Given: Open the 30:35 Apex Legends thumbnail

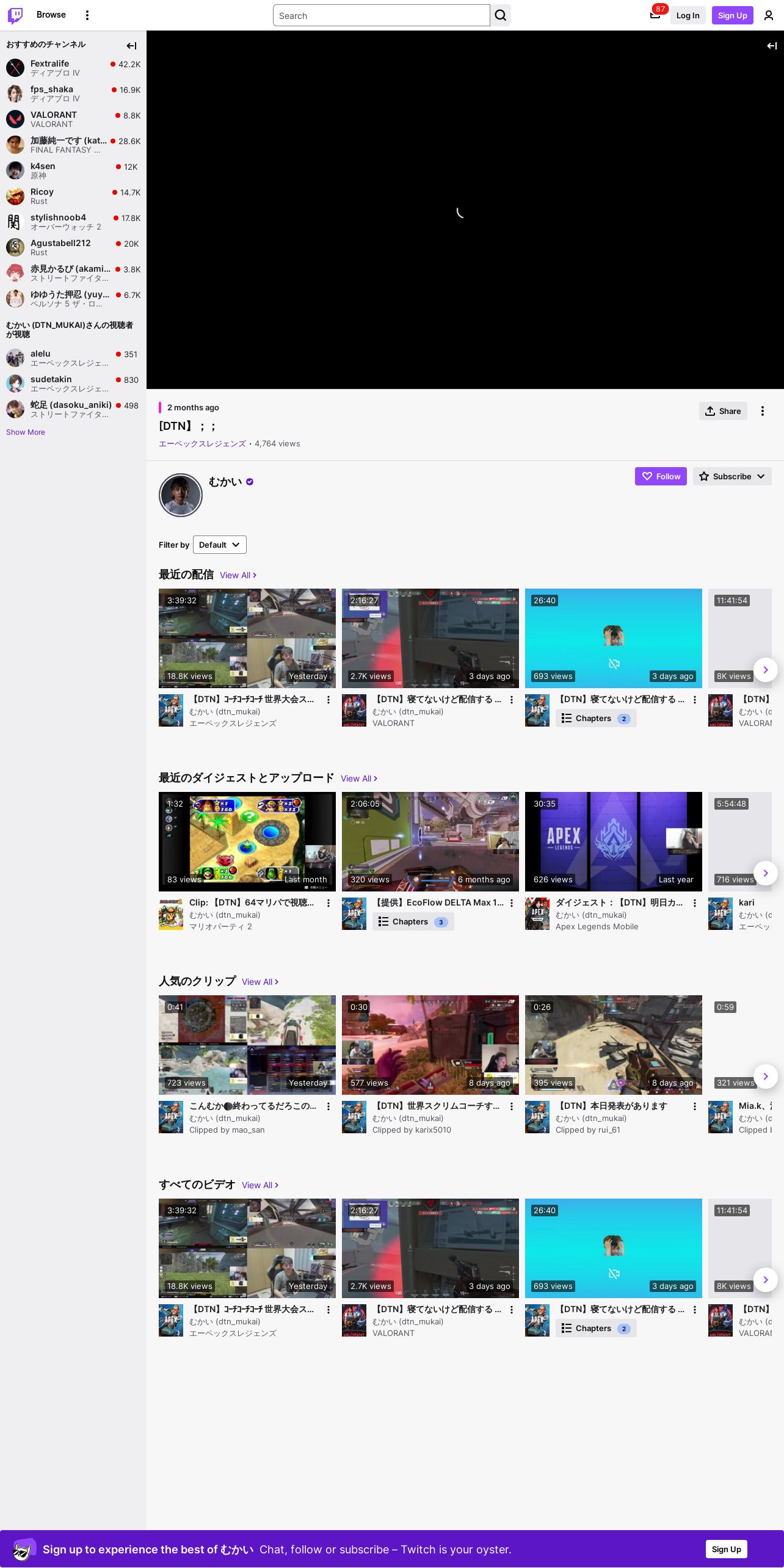Looking at the screenshot, I should [x=614, y=841].
